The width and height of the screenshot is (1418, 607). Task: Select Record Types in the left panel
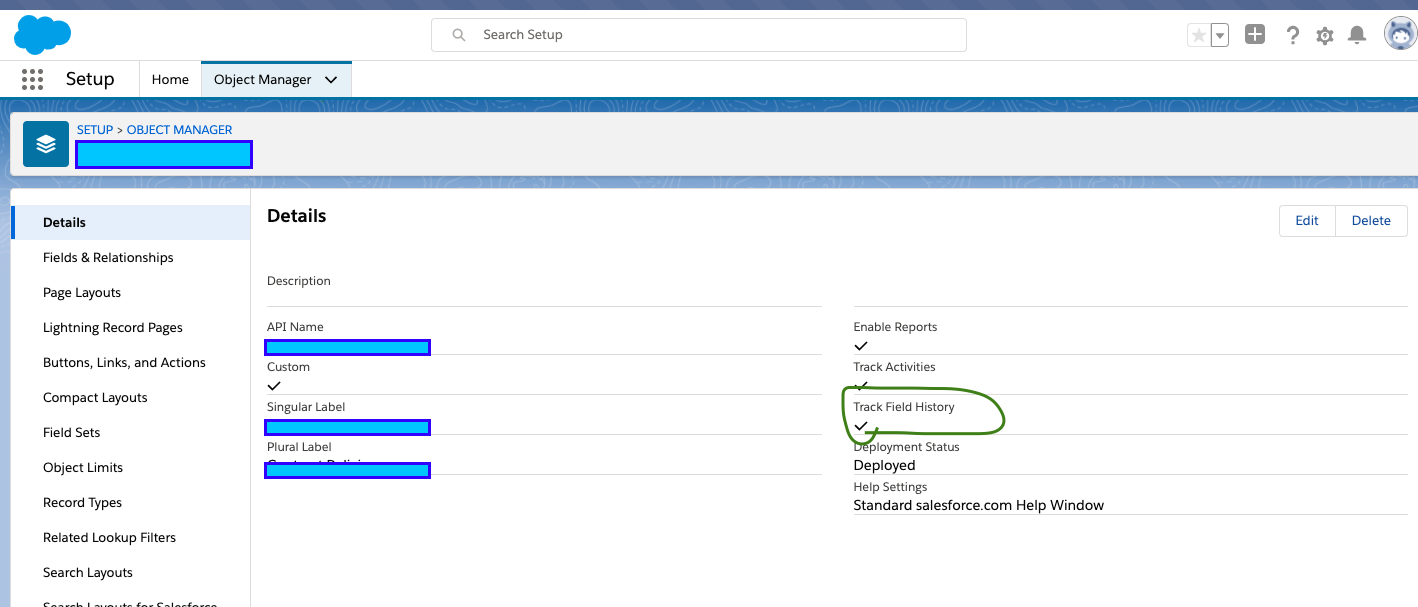coord(82,502)
